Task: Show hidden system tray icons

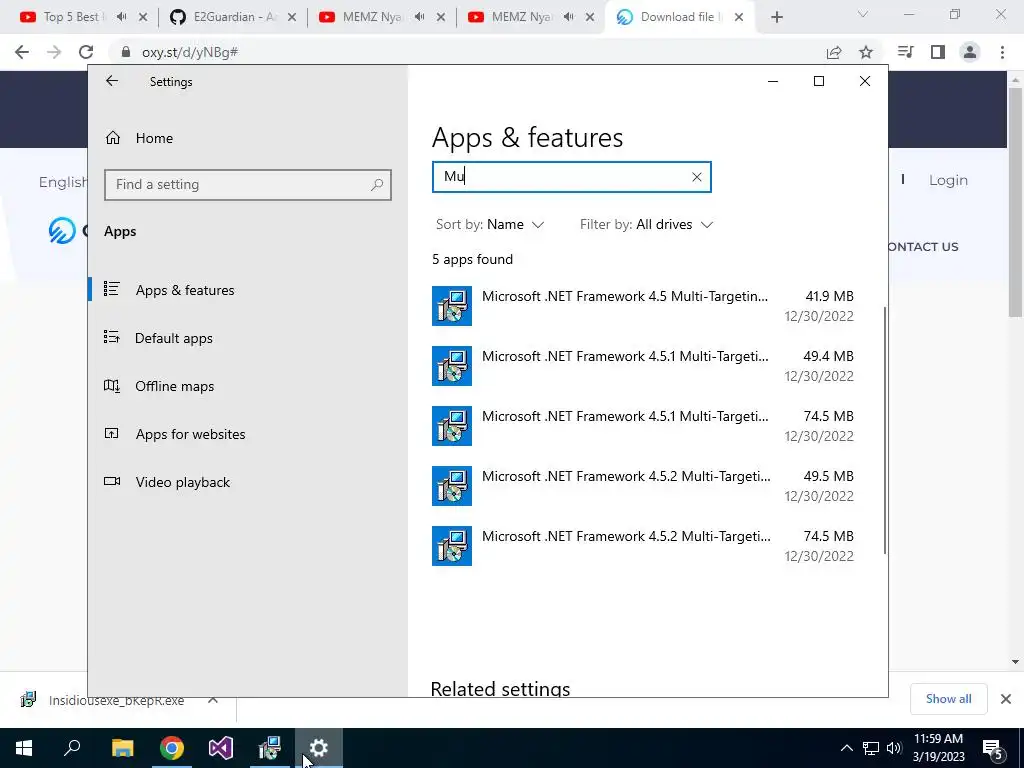Action: (846, 748)
